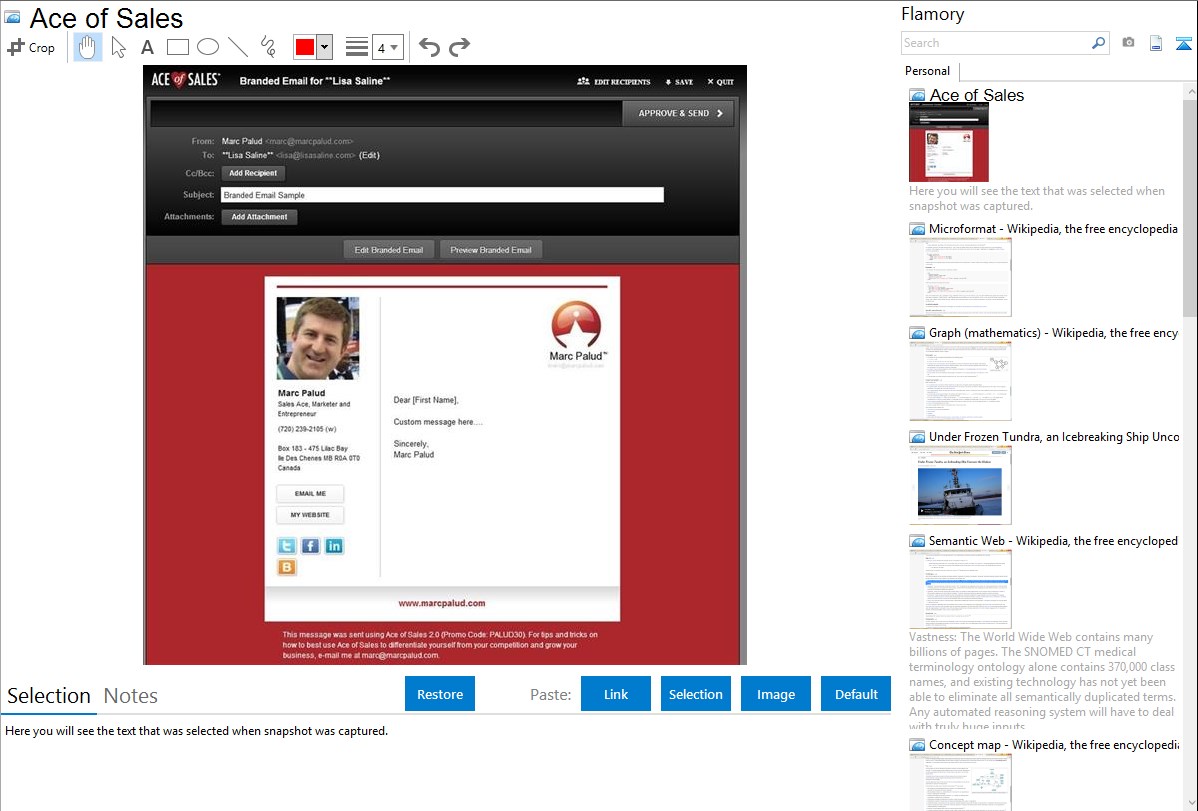Open the Selection tab
1198x811 pixels.
(49, 696)
